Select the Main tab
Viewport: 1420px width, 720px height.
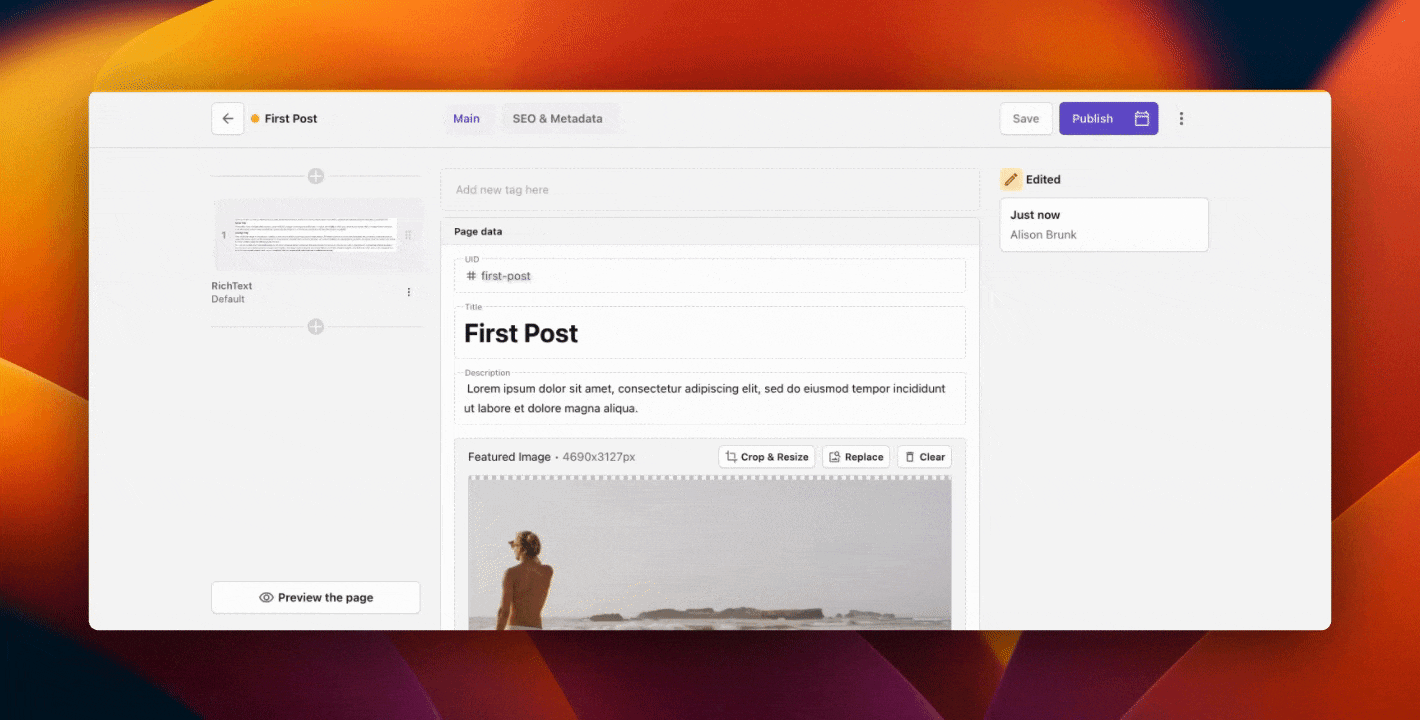466,118
